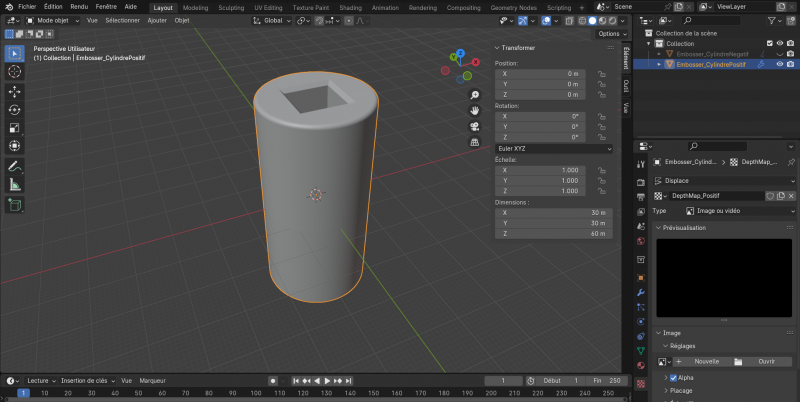
Task: Click the camera view gizmo icon
Action: tap(474, 126)
